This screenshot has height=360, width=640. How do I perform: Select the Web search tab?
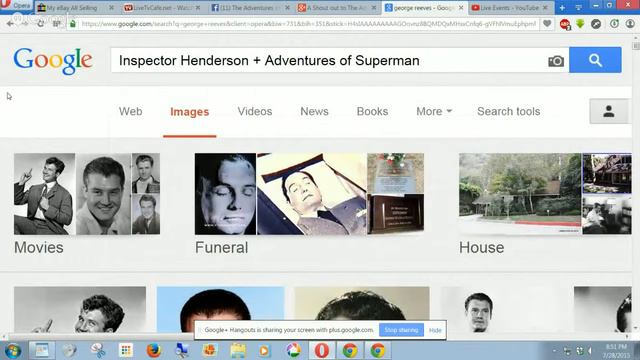click(x=131, y=111)
